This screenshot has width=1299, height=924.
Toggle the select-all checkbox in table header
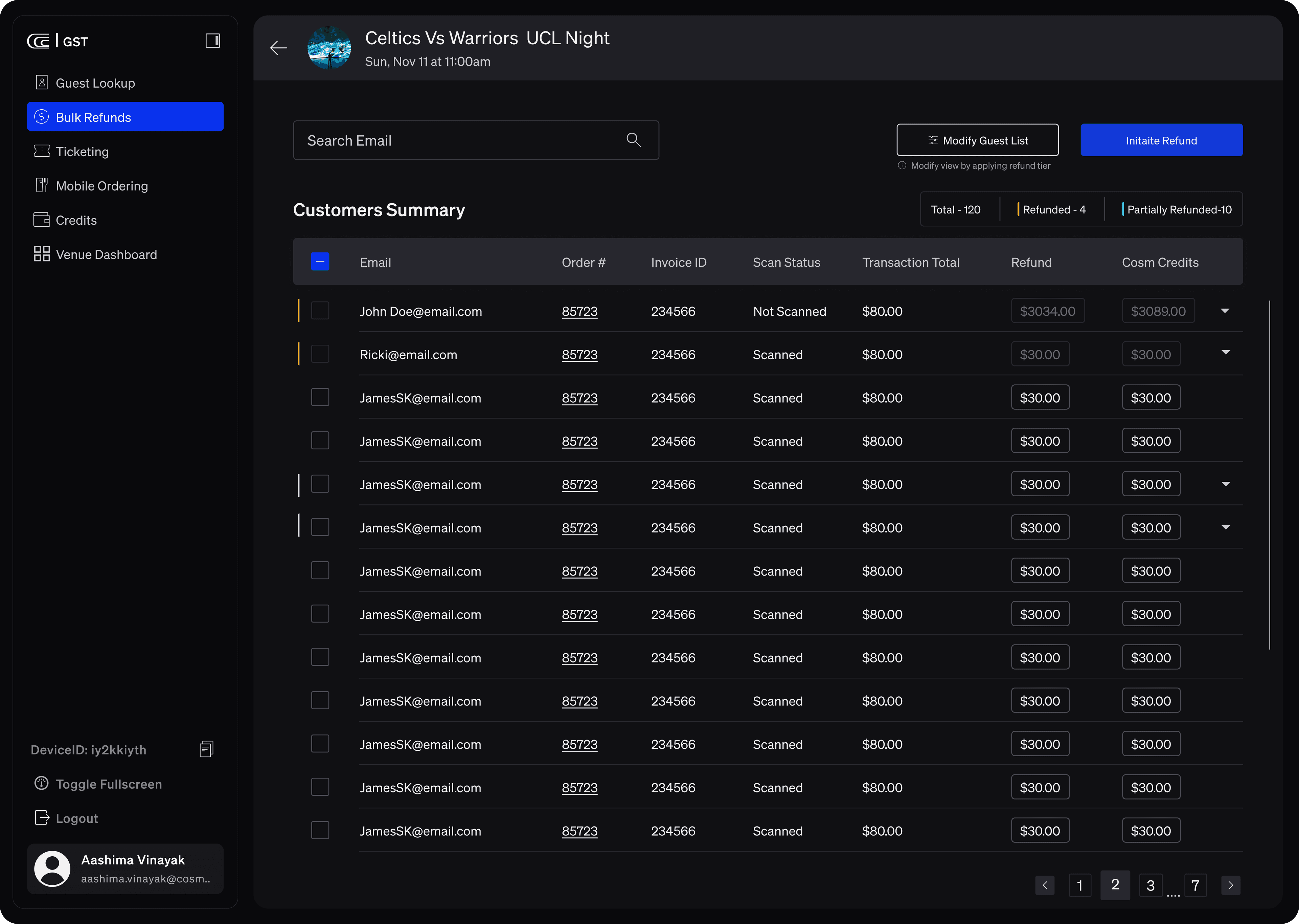(x=320, y=262)
